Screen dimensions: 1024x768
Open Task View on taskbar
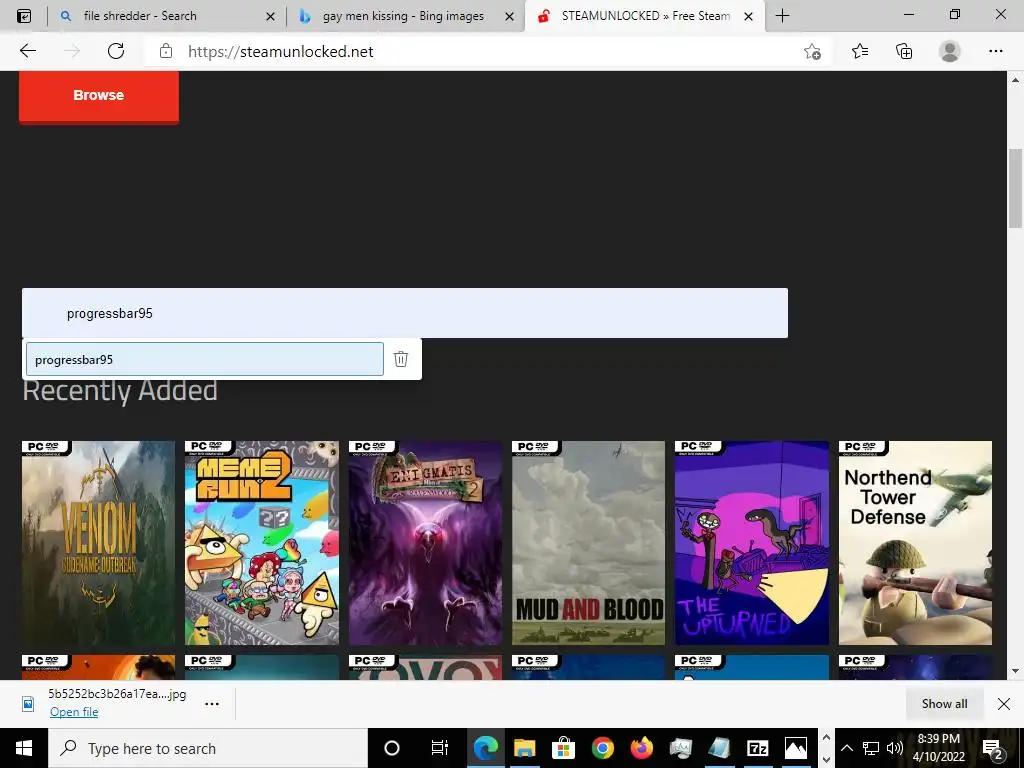tap(440, 748)
